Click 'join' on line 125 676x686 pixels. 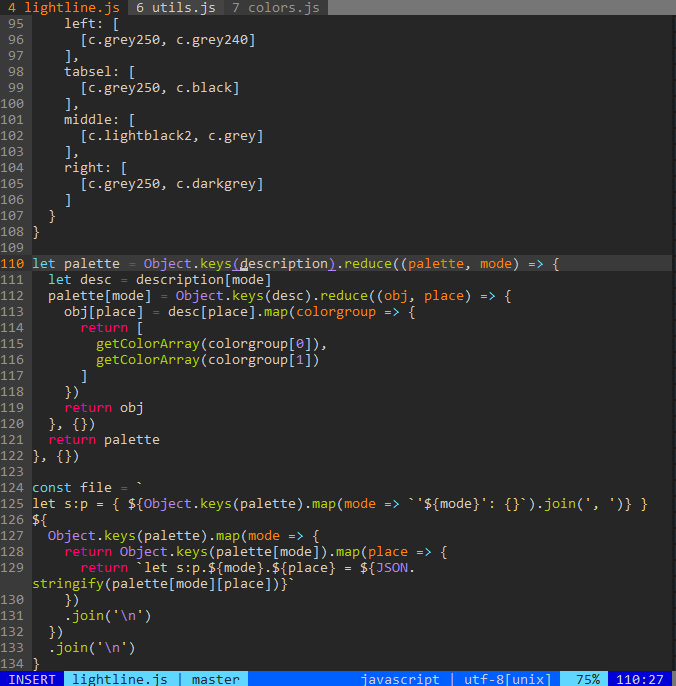[560, 504]
